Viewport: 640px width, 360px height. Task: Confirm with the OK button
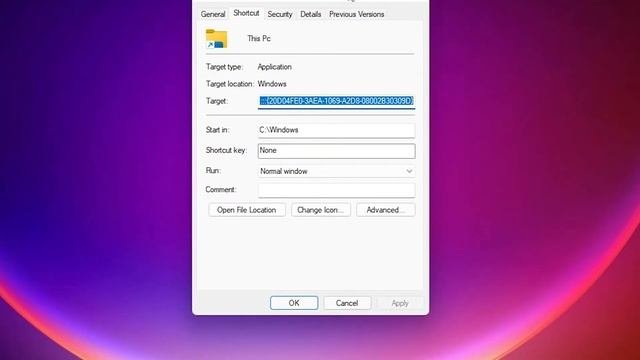tap(294, 303)
